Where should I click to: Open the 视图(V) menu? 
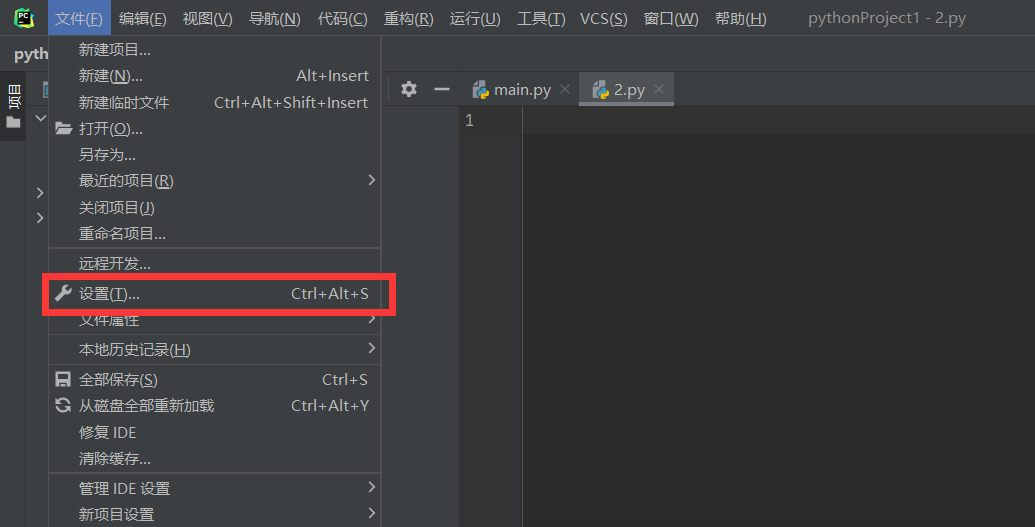pos(207,18)
